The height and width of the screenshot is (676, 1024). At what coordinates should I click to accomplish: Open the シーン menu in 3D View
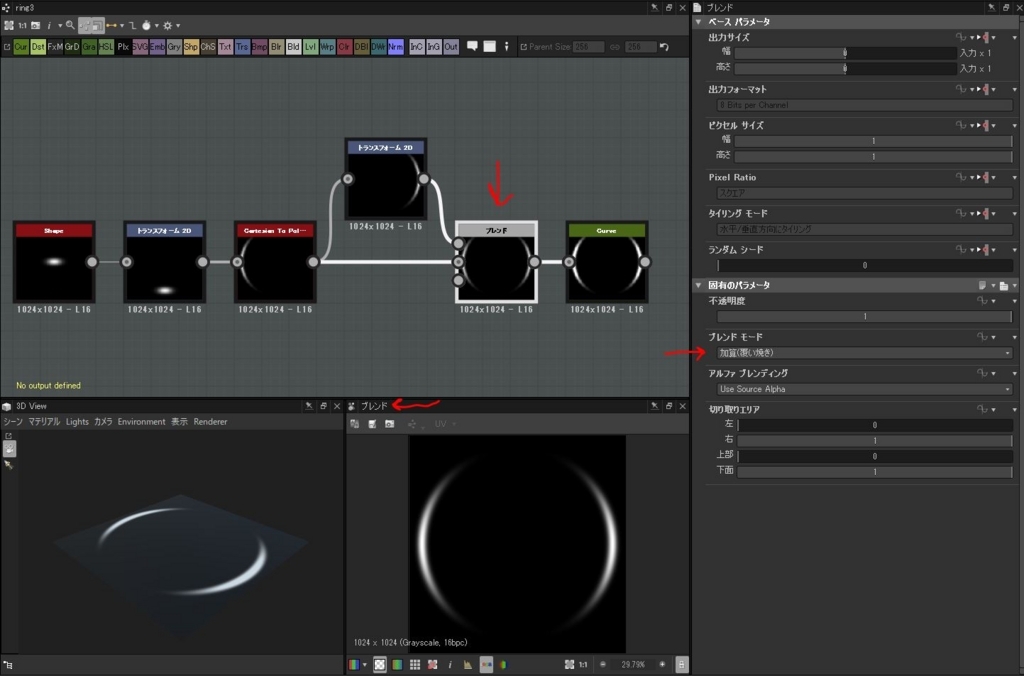pos(13,422)
